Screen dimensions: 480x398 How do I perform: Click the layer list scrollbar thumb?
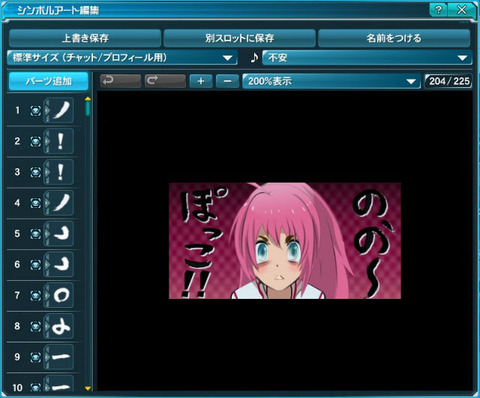click(88, 109)
